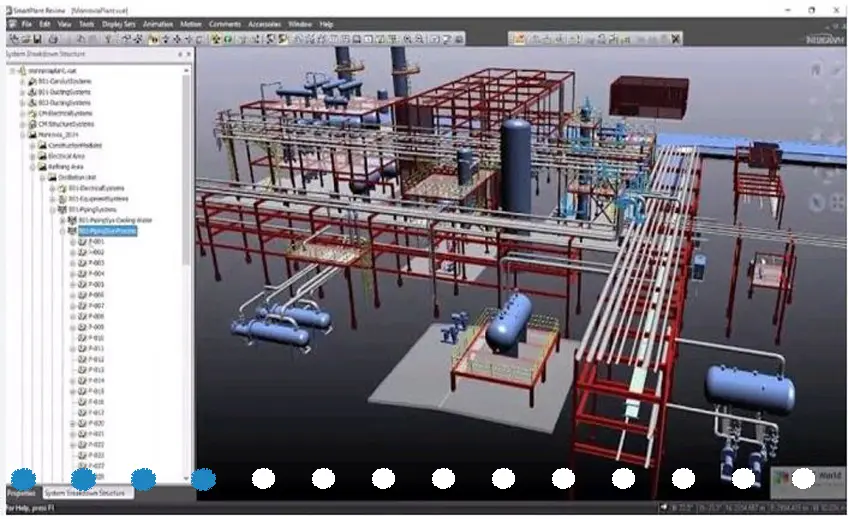Close the System Breakdown Structure panel

coord(189,54)
